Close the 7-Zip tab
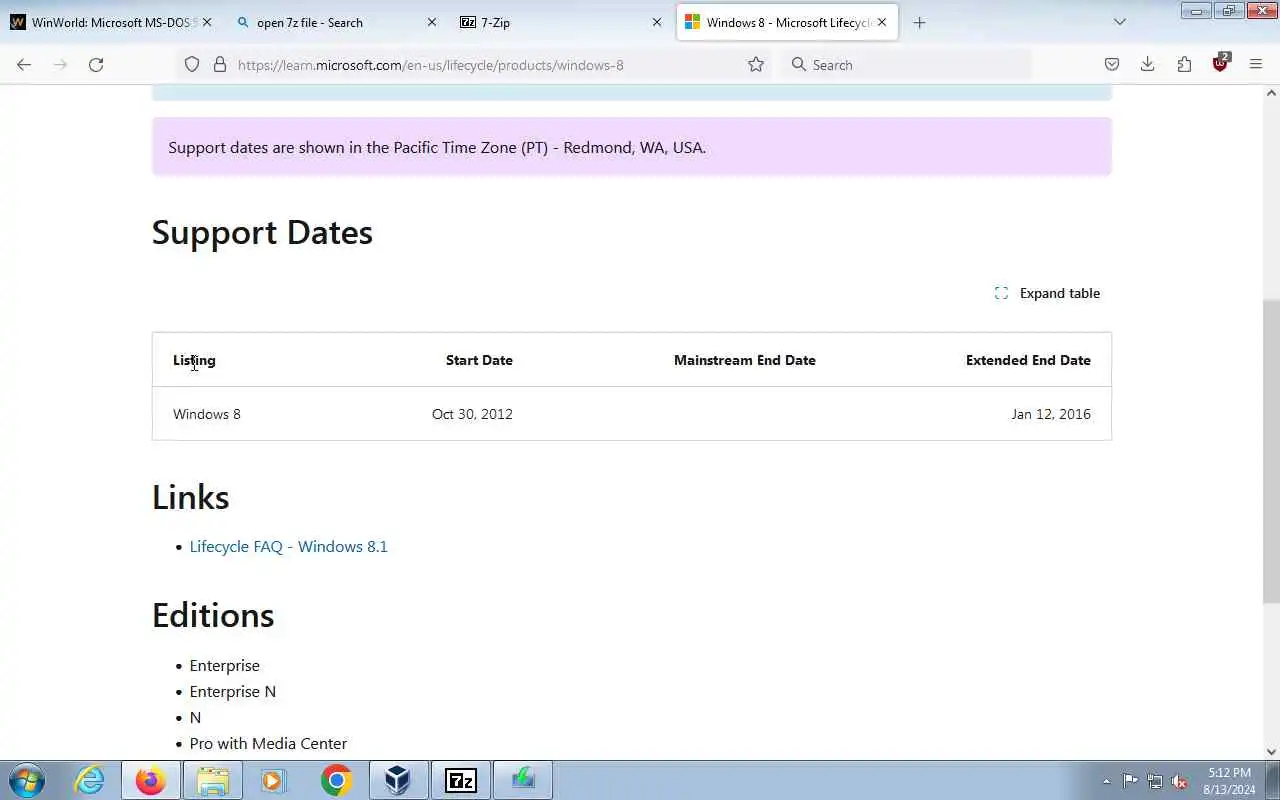The image size is (1280, 800). 657,22
